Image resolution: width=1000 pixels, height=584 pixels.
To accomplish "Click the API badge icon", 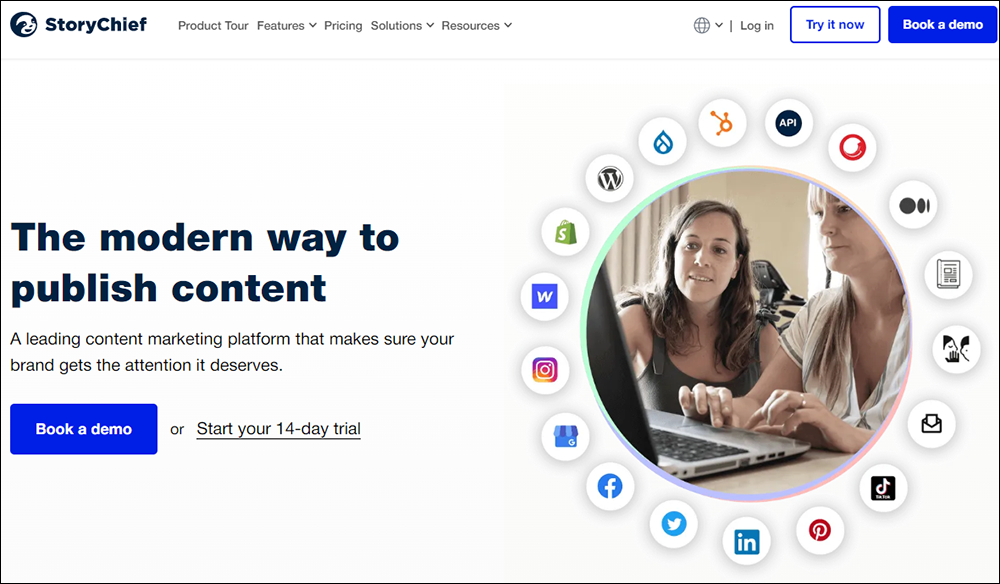I will pyautogui.click(x=788, y=123).
